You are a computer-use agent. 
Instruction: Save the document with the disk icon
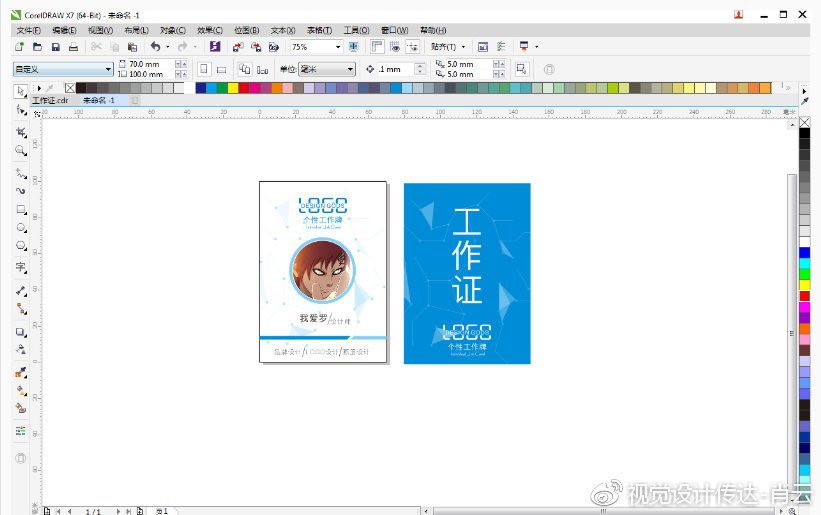pyautogui.click(x=56, y=47)
